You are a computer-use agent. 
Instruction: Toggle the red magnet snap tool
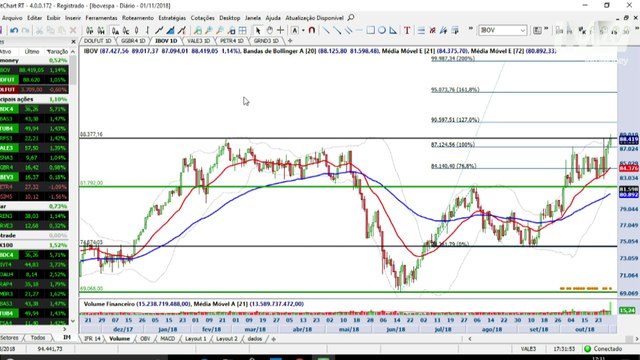pyautogui.click(x=312, y=31)
